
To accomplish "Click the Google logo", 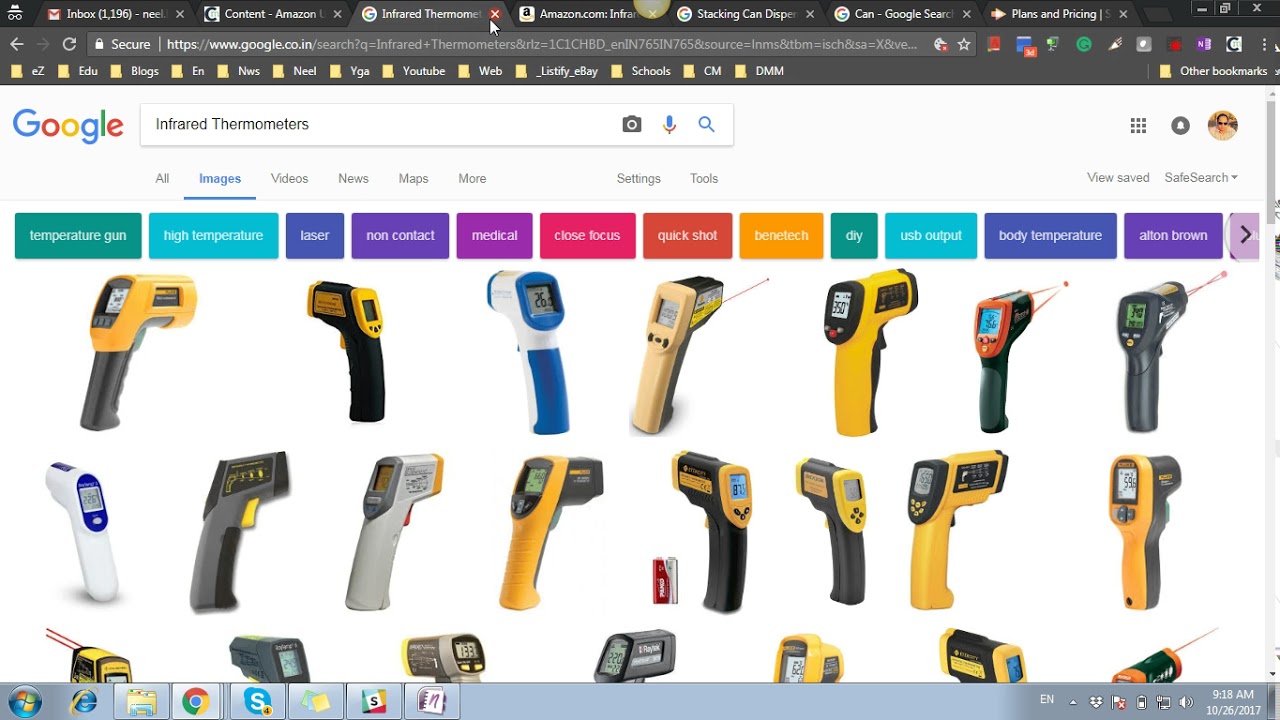I will [x=68, y=126].
